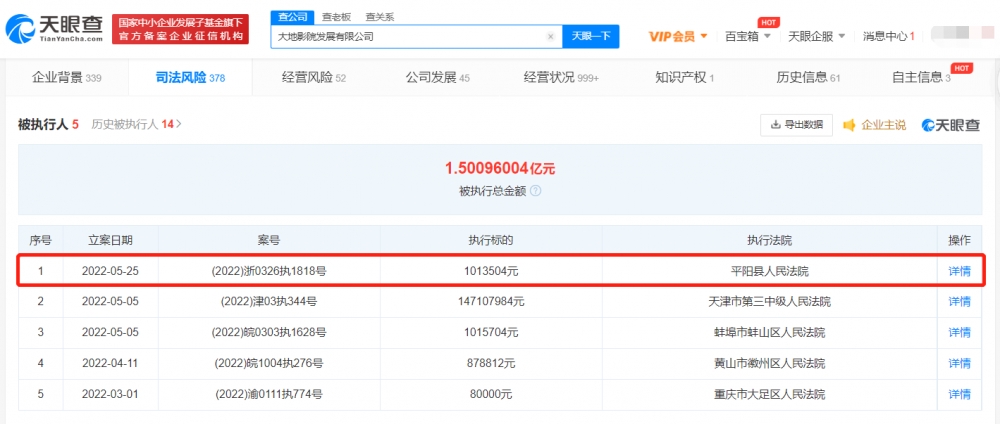Click the 执行标的 column header
Image resolution: width=1000 pixels, height=424 pixels.
491,240
